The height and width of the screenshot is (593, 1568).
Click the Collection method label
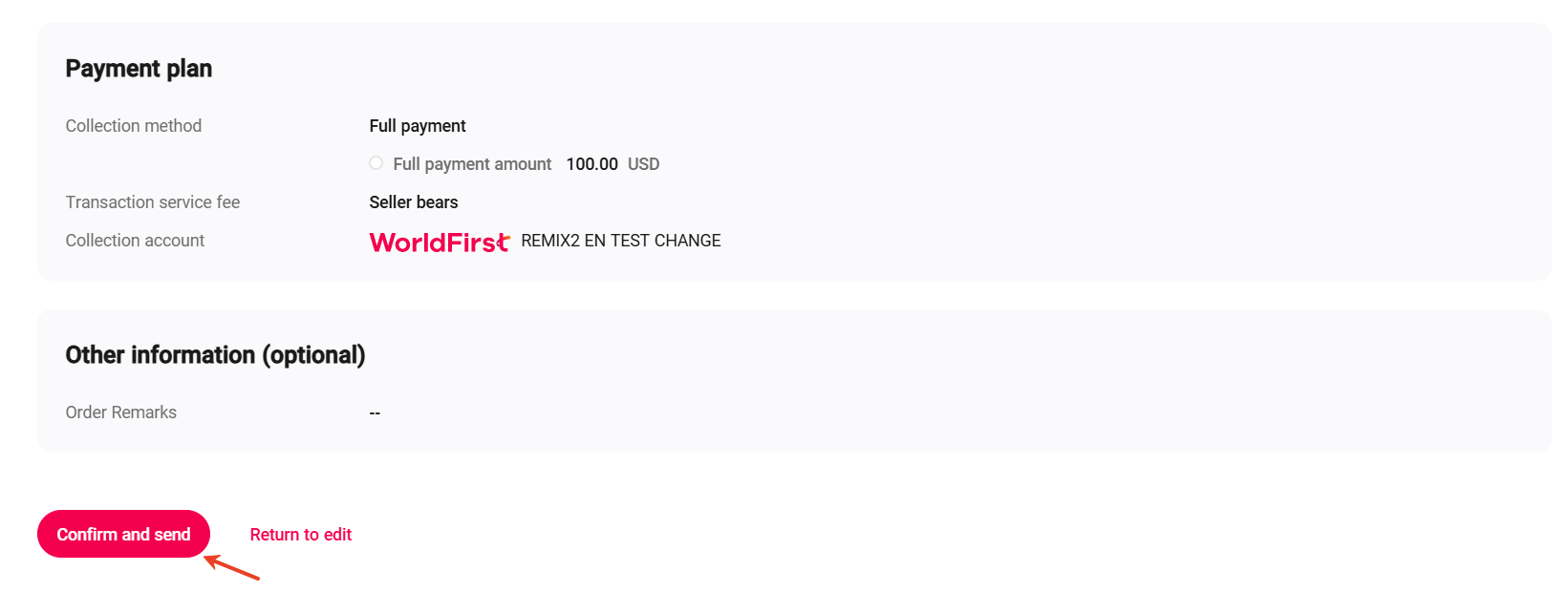click(x=134, y=125)
